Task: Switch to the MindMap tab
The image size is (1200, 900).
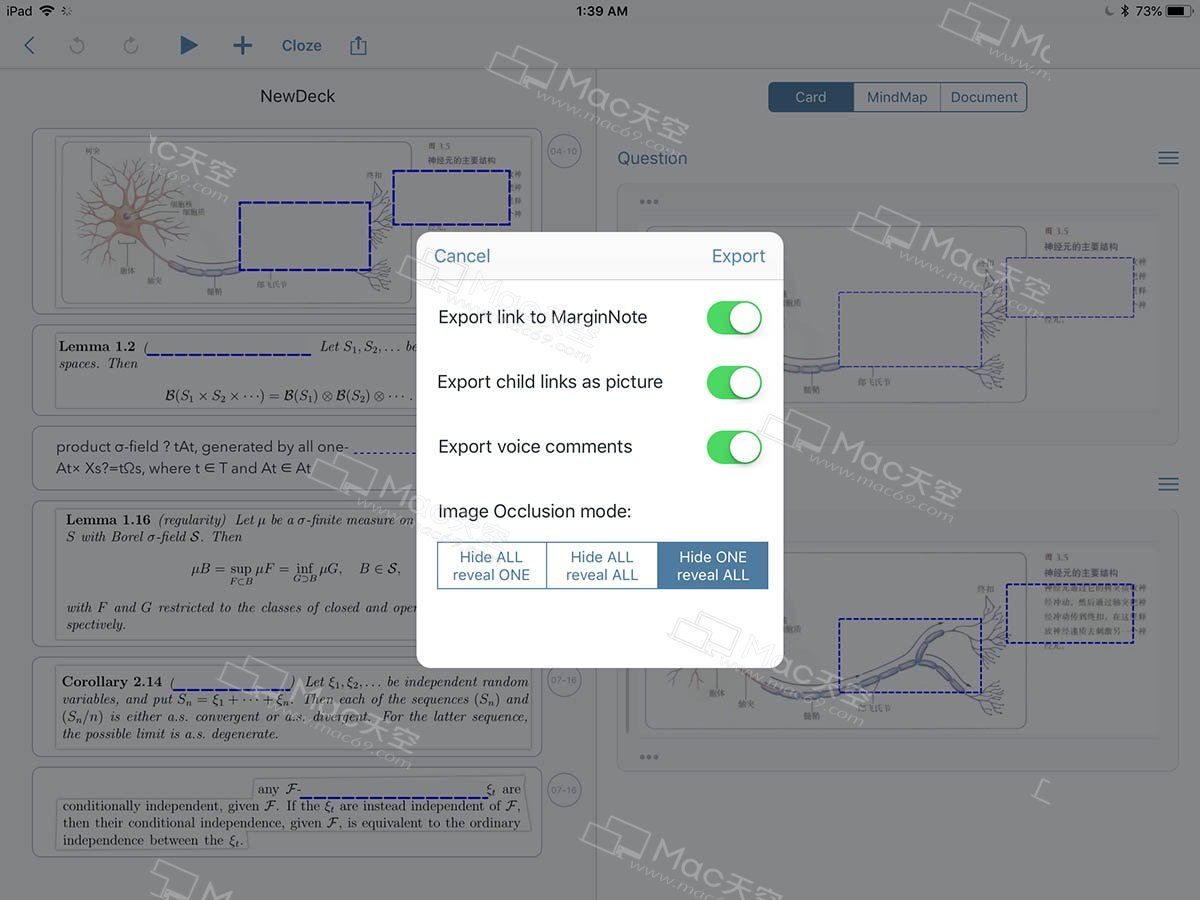Action: pyautogui.click(x=897, y=97)
